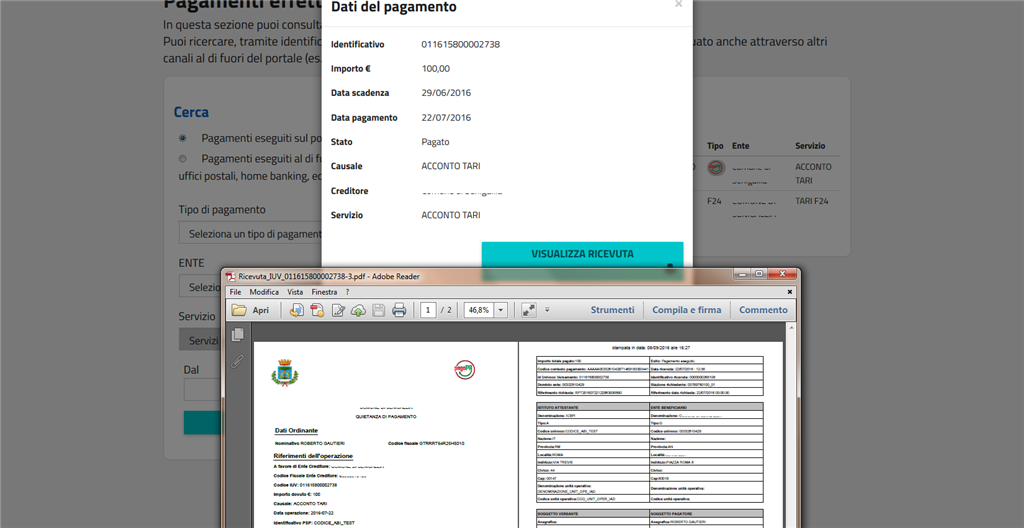Select 'Pagamenti eseguiti sul portale' radio button

182,138
